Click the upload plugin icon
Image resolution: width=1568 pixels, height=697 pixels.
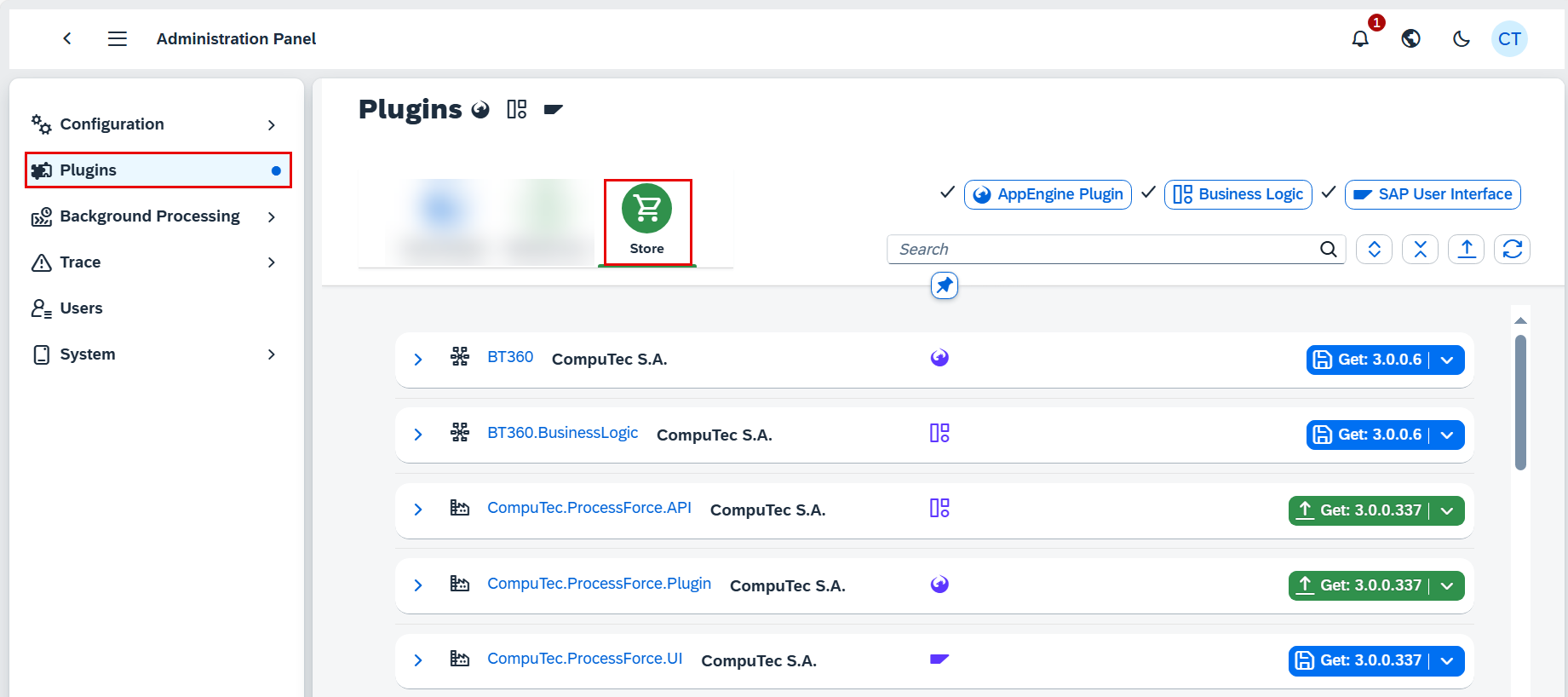click(x=1466, y=249)
